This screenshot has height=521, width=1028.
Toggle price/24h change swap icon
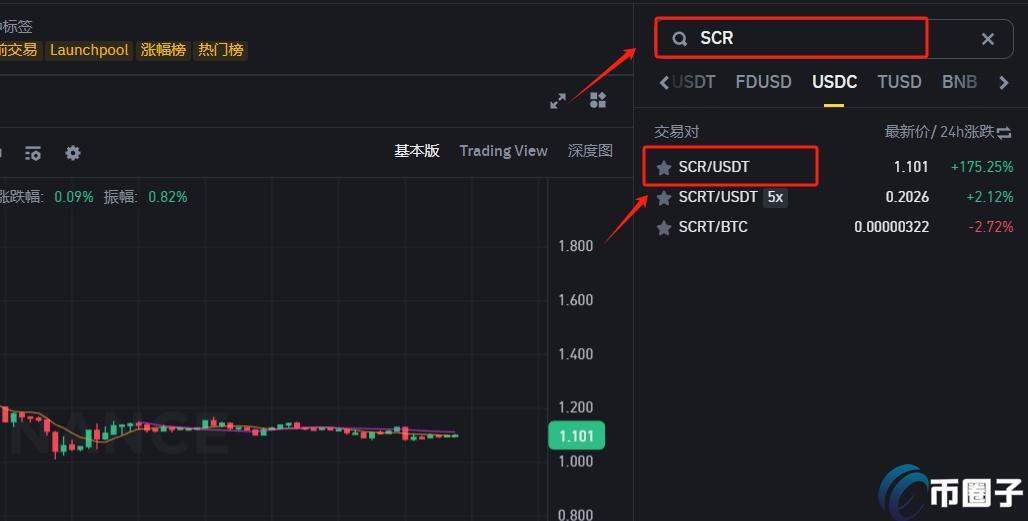pyautogui.click(x=1004, y=133)
